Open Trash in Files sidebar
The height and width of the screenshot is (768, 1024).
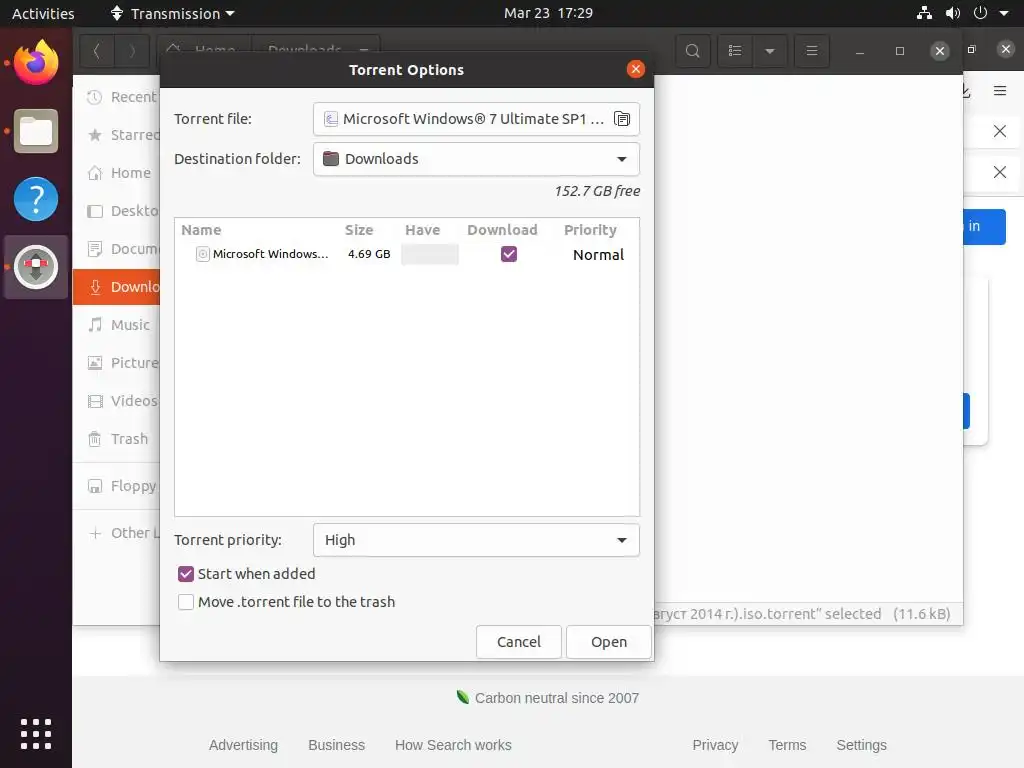point(116,439)
